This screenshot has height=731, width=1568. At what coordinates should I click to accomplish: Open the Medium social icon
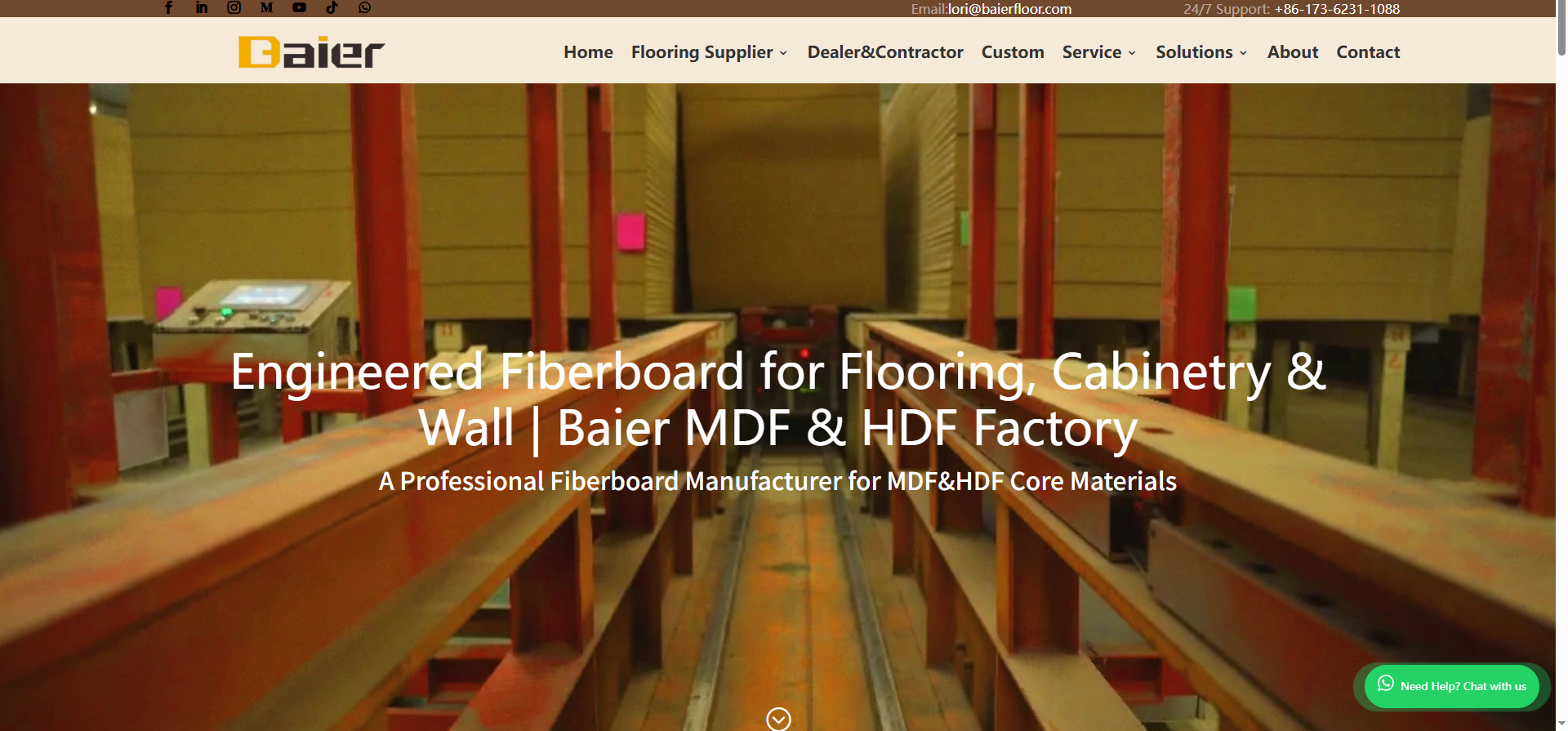click(x=266, y=7)
